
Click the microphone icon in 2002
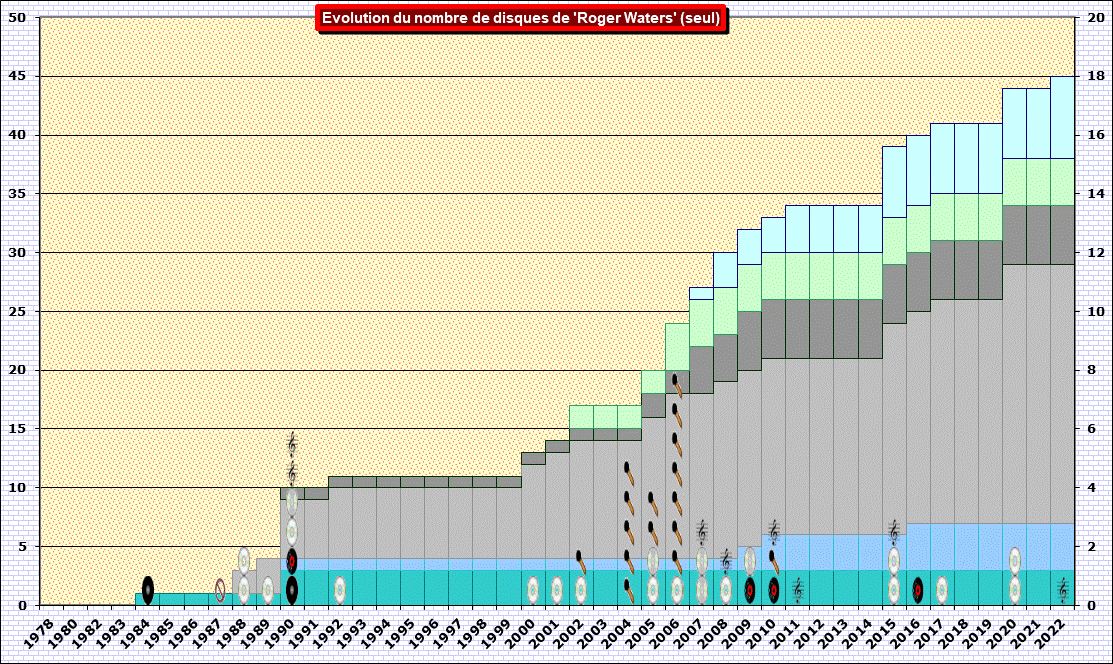pyautogui.click(x=581, y=561)
